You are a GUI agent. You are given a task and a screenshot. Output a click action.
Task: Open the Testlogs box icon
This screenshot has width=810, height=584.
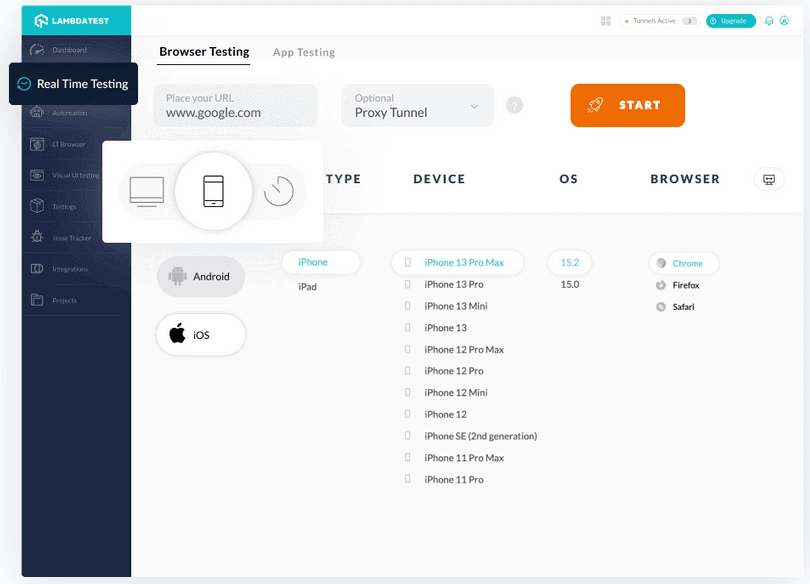pyautogui.click(x=37, y=206)
